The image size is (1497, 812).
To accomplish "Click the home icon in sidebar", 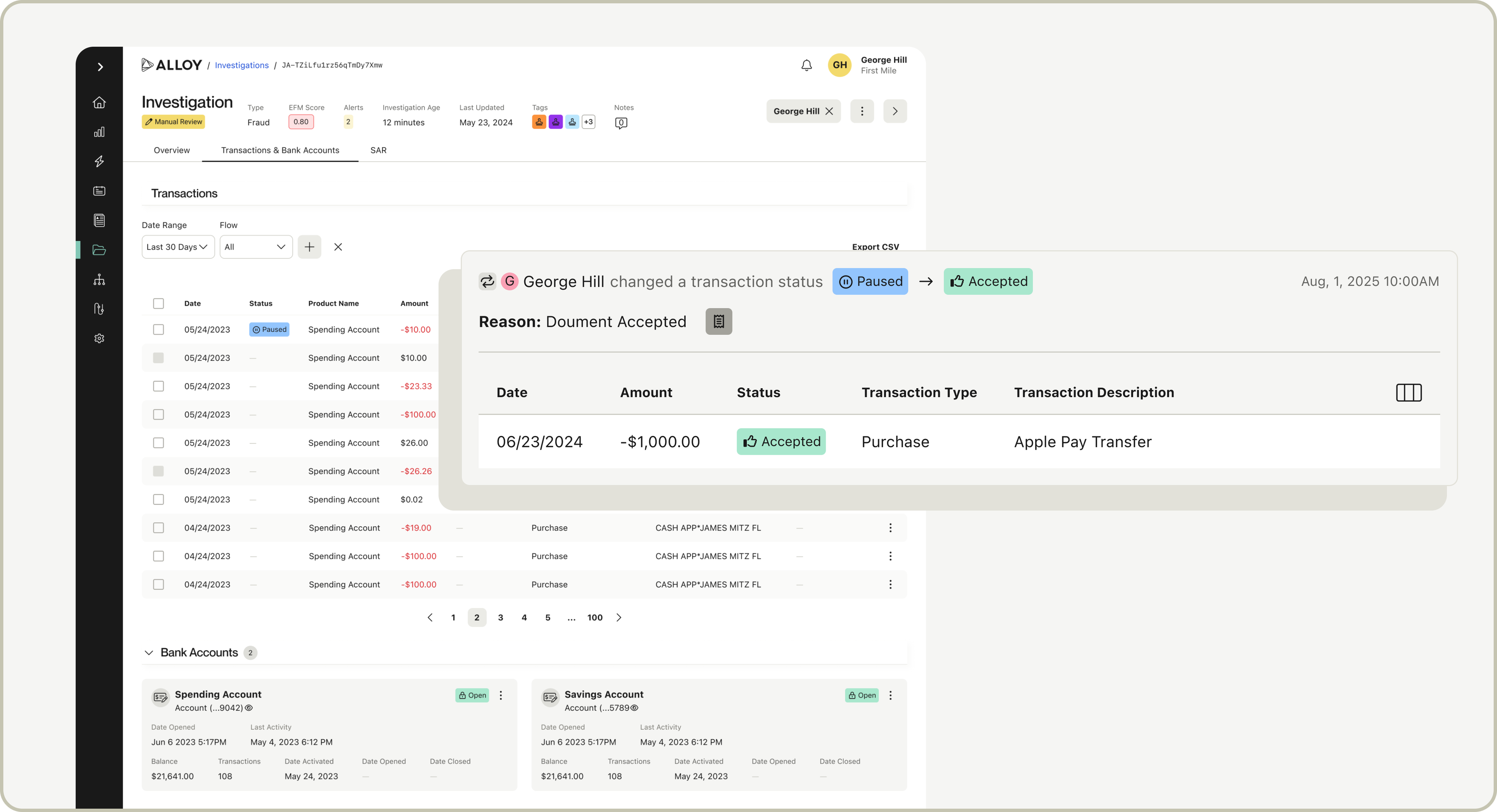I will (x=100, y=102).
